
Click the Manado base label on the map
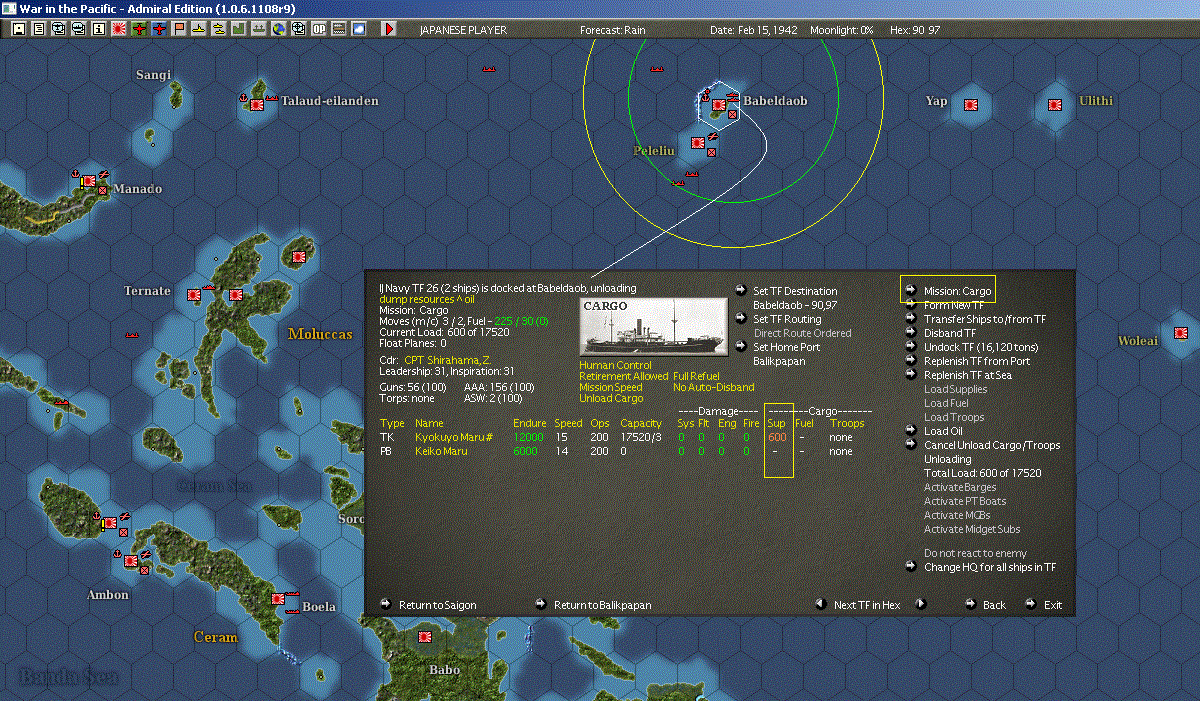(x=137, y=189)
